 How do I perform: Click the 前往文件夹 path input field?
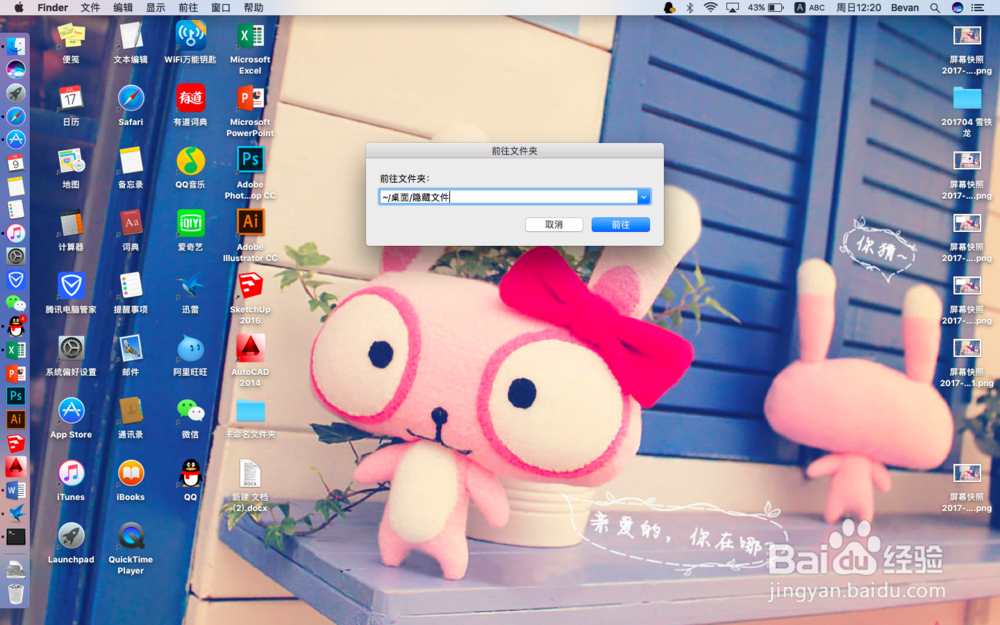pos(508,197)
